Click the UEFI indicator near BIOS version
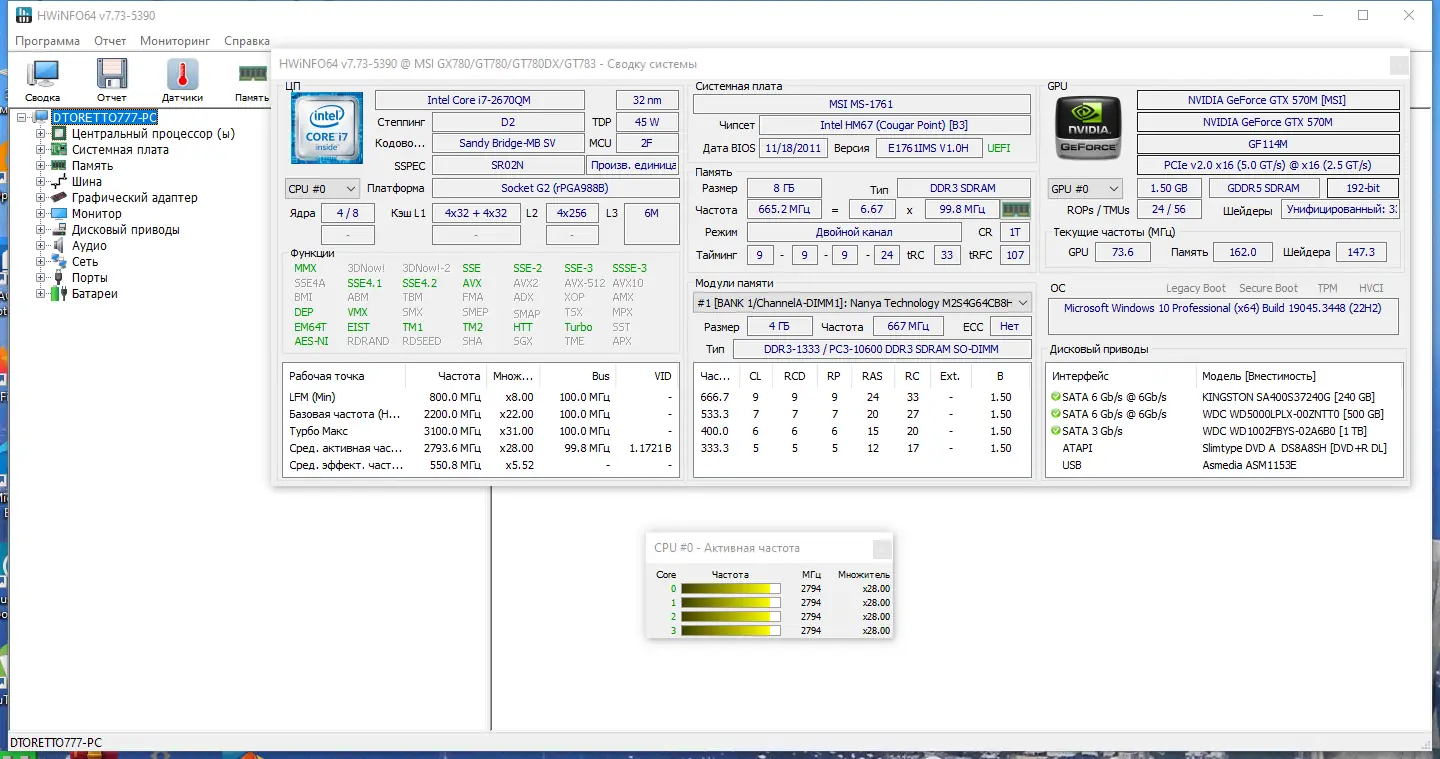The width and height of the screenshot is (1440, 759). click(x=997, y=148)
